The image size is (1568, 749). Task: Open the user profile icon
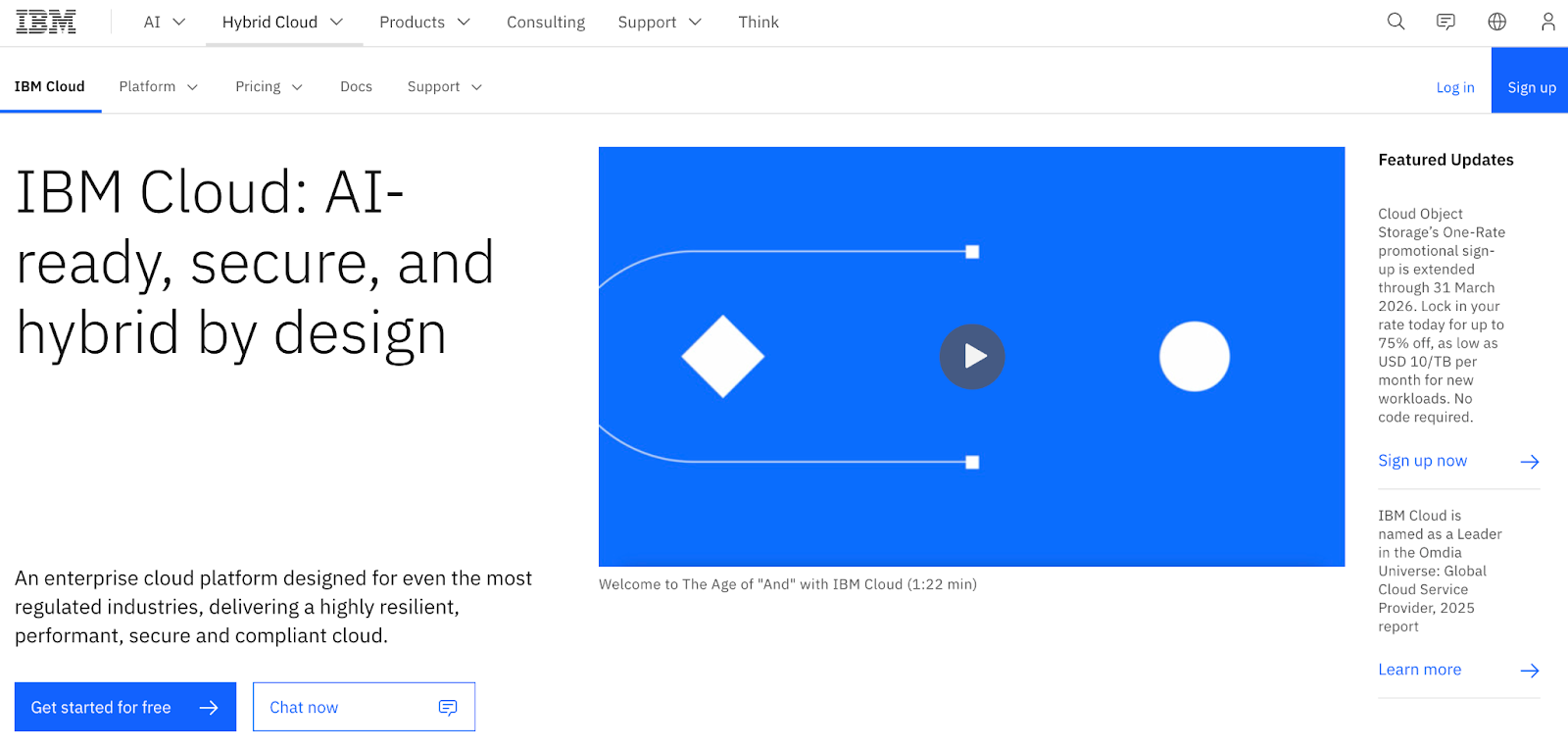click(x=1547, y=22)
